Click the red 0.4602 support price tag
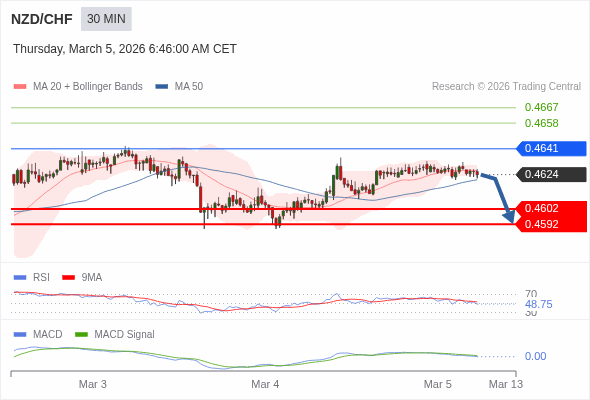The height and width of the screenshot is (400, 590). (551, 208)
